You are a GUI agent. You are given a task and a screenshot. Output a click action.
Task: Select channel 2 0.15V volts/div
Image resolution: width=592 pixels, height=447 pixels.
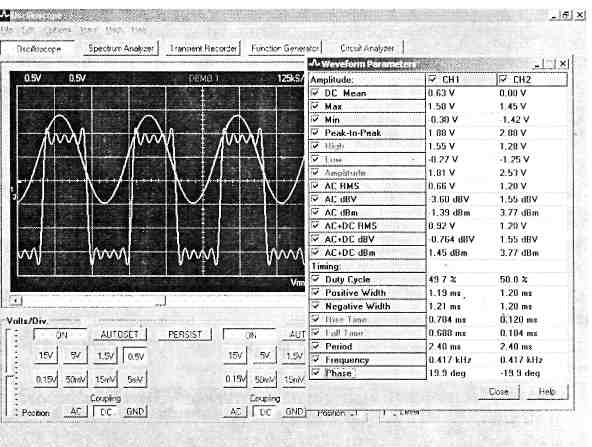click(x=235, y=379)
